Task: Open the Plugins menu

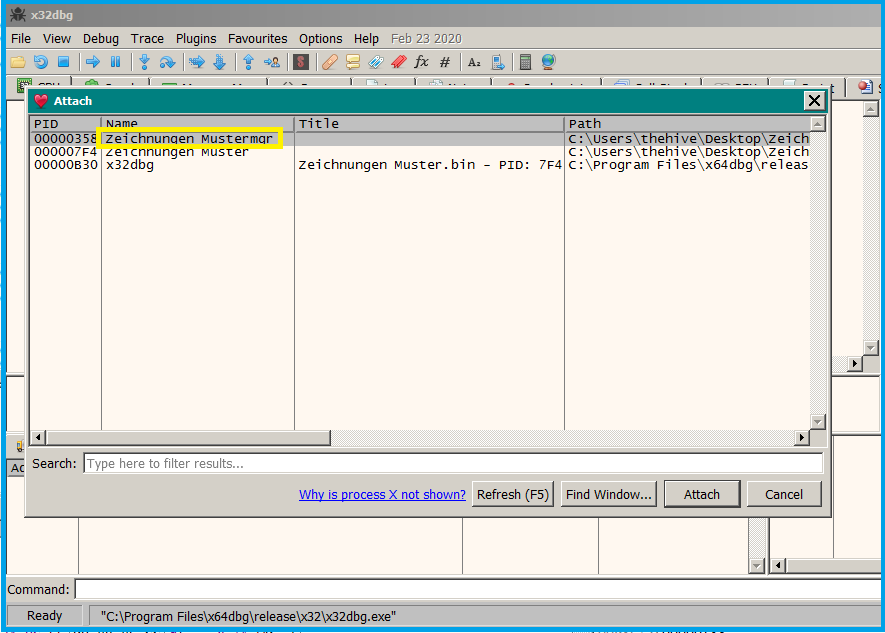Action: pos(196,38)
